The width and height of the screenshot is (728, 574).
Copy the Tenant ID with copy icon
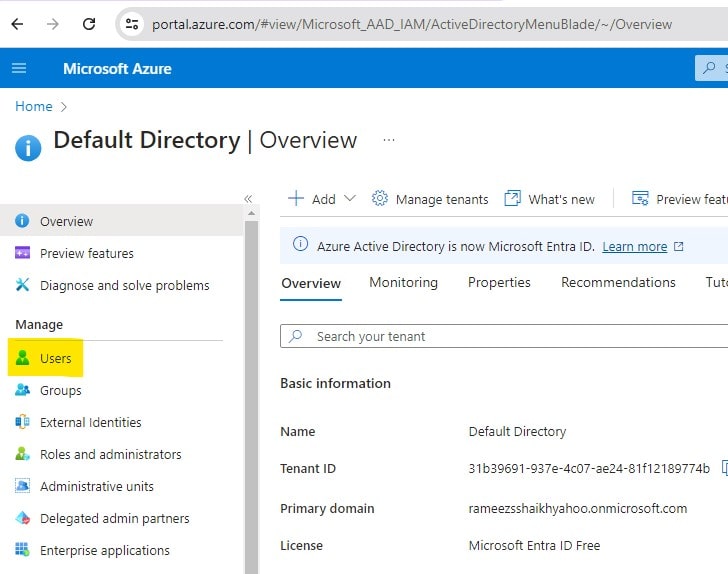coord(725,468)
